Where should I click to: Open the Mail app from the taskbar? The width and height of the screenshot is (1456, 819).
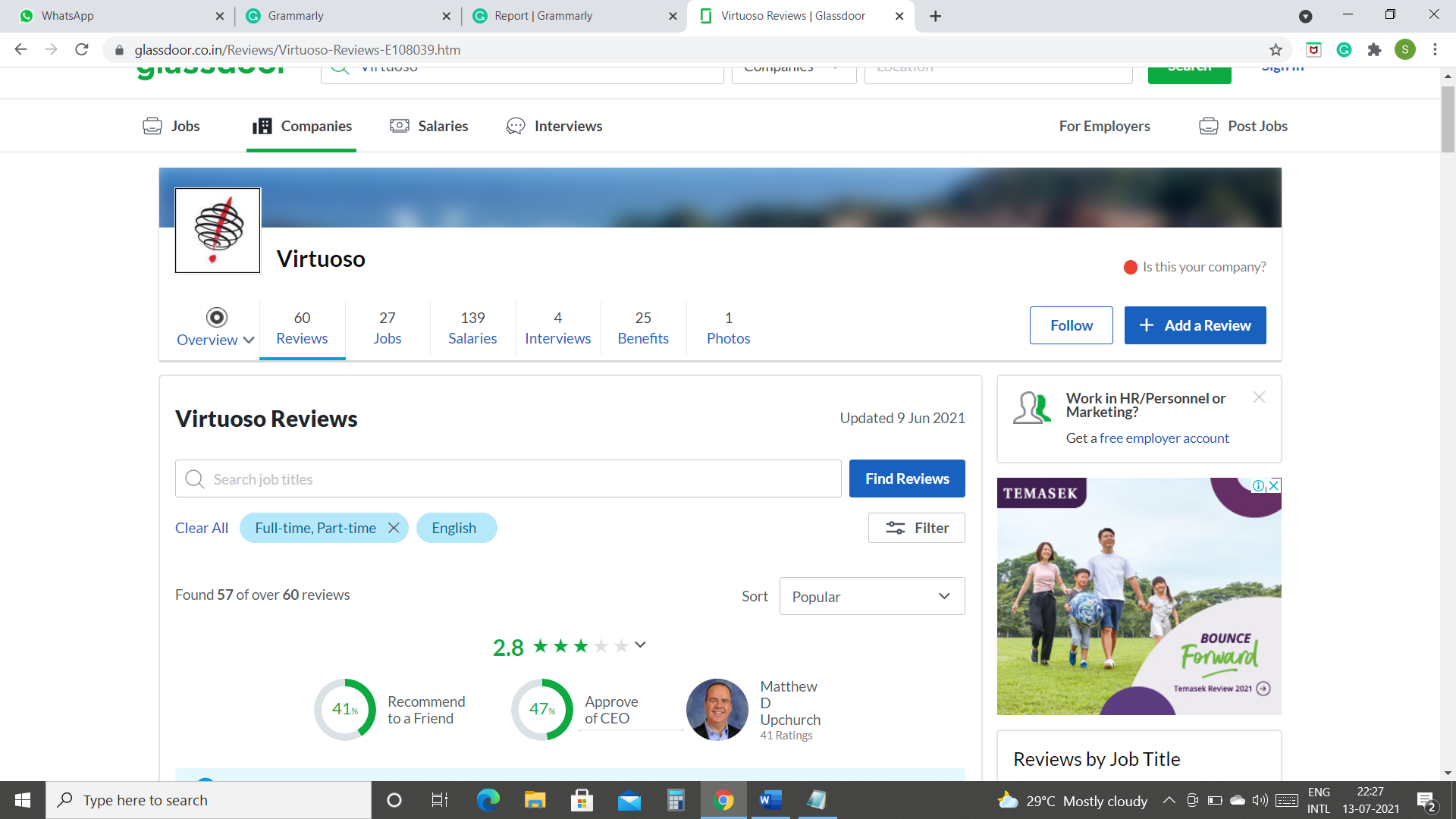click(629, 800)
